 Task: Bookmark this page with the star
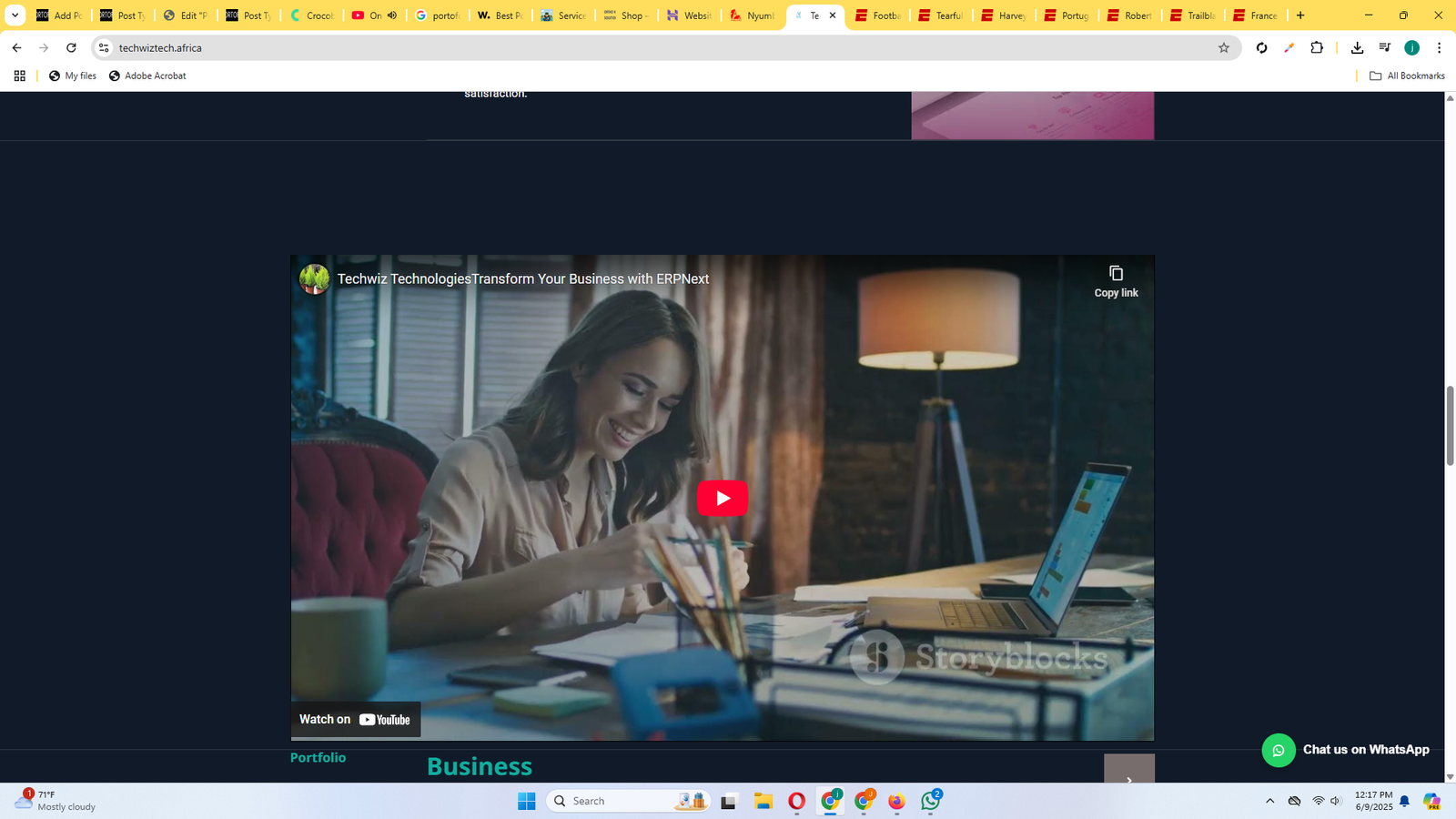point(1223,47)
